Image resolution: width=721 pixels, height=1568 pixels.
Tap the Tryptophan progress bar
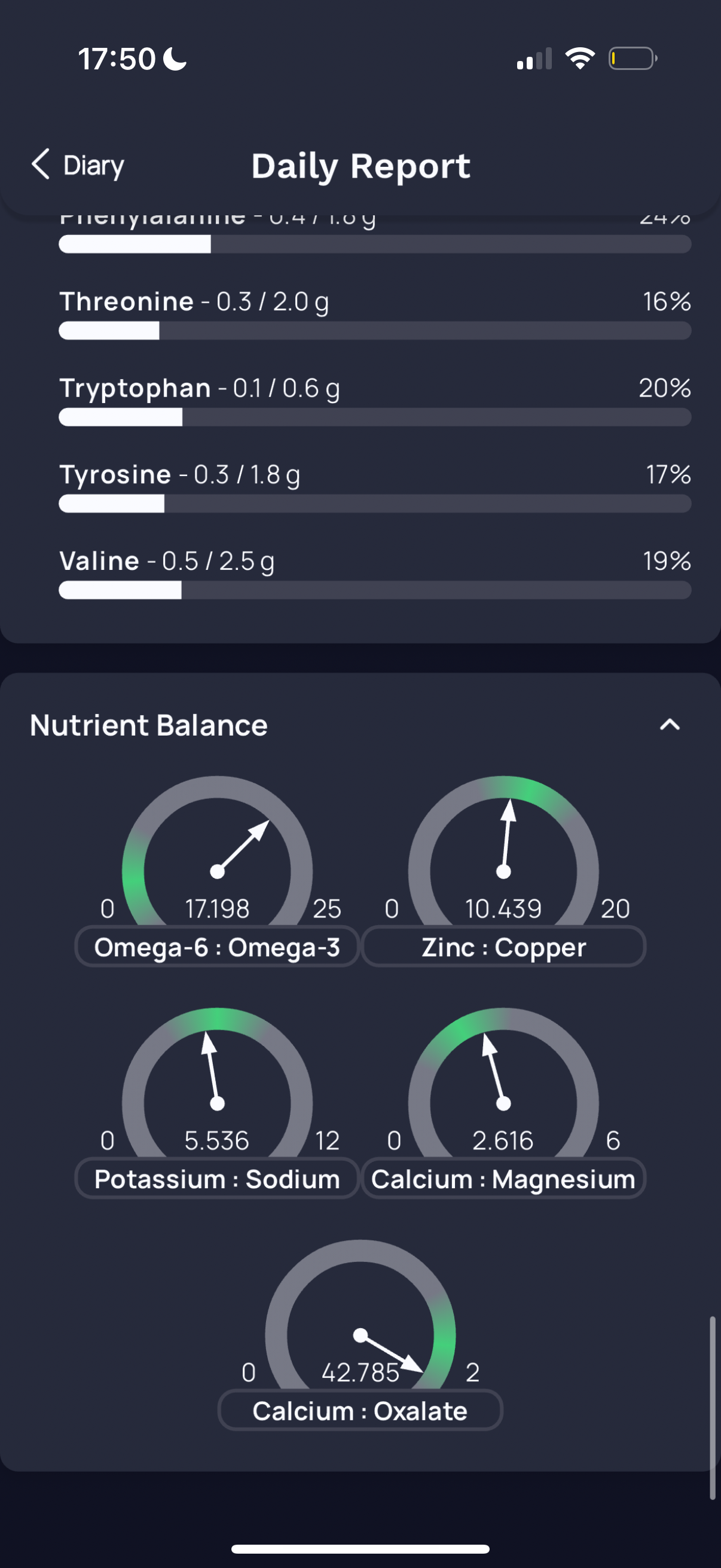375,417
